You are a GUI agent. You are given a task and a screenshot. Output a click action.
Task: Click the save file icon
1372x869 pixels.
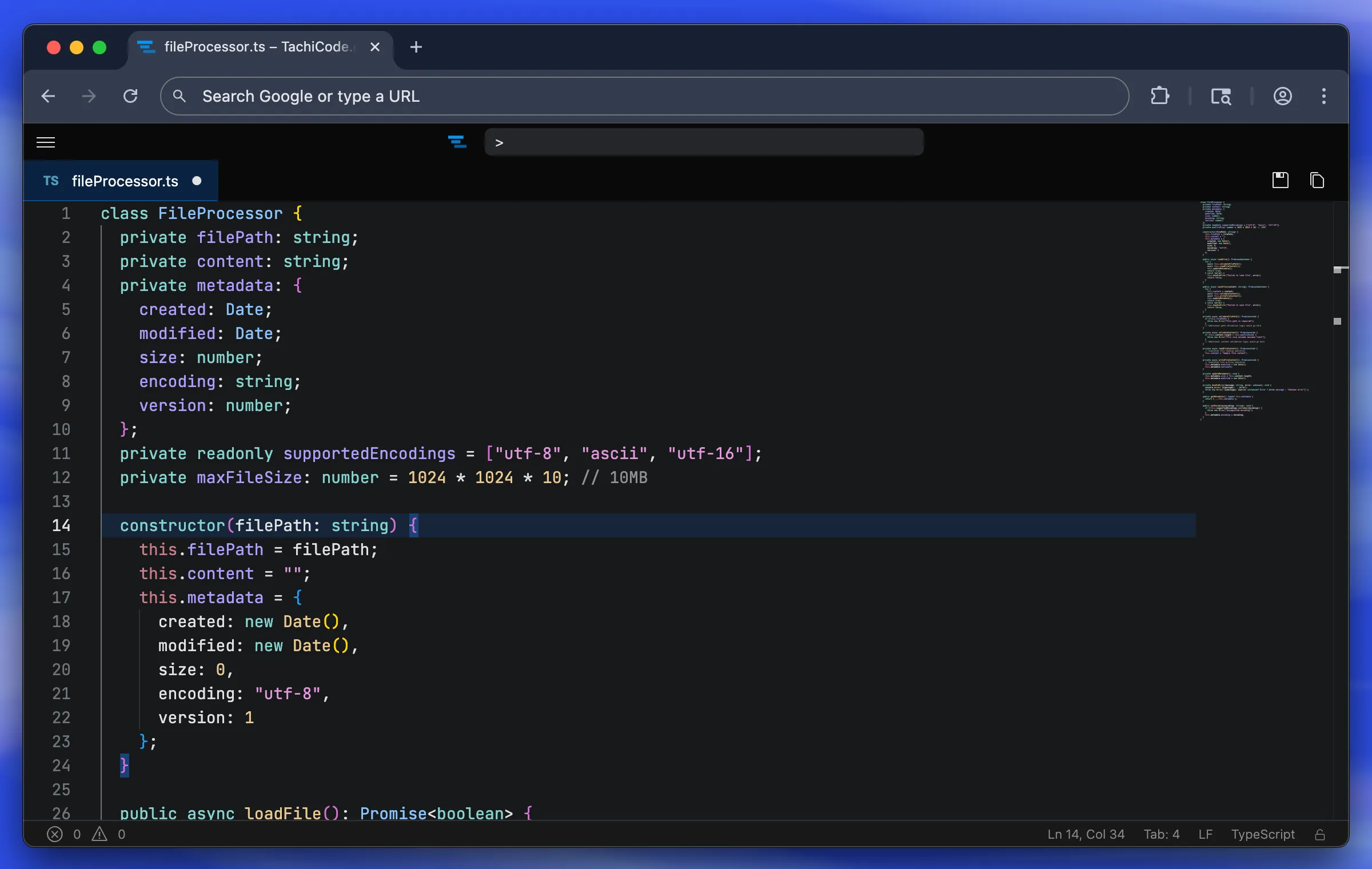1280,181
